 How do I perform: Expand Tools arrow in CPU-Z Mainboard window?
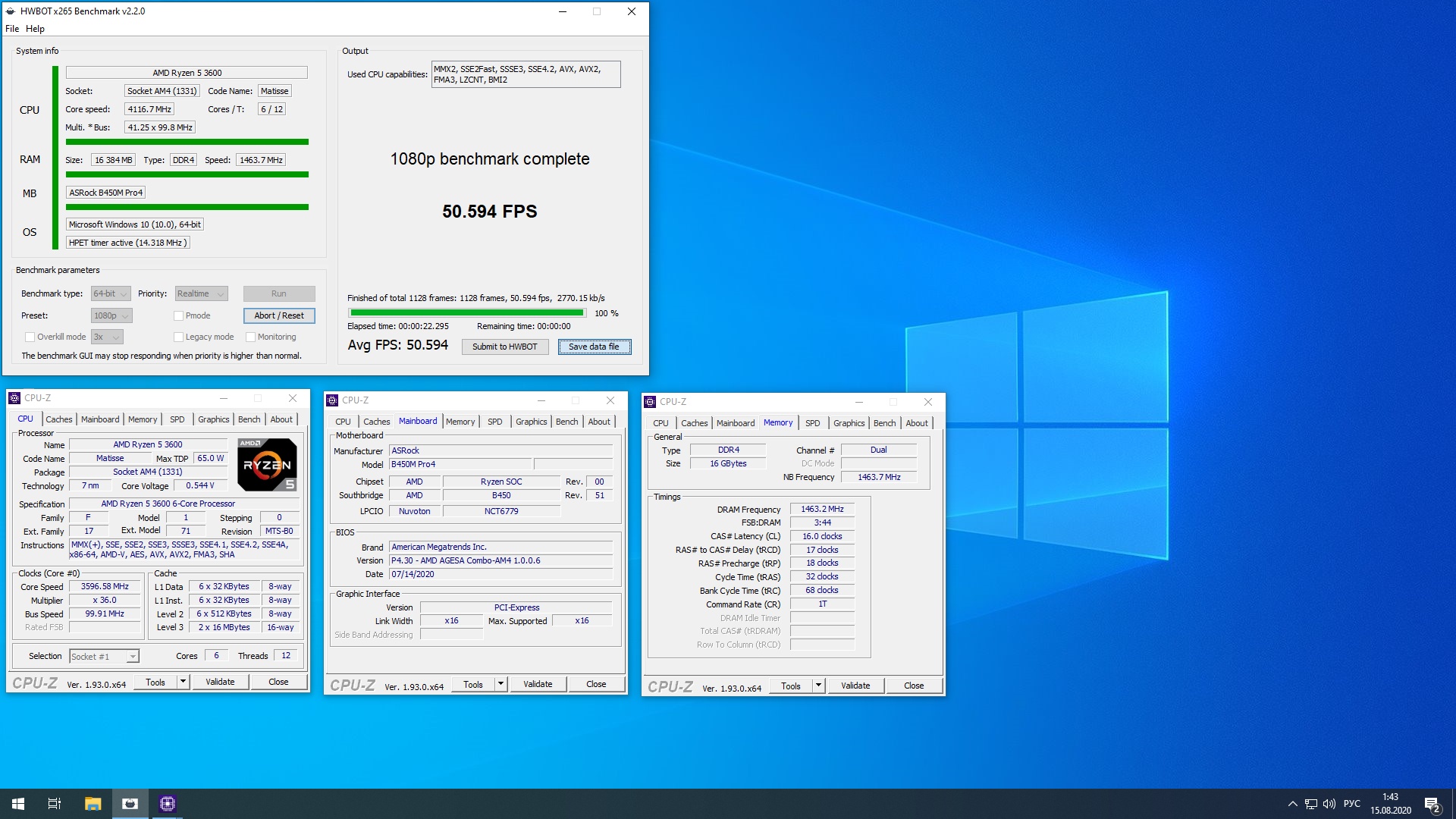tap(500, 685)
